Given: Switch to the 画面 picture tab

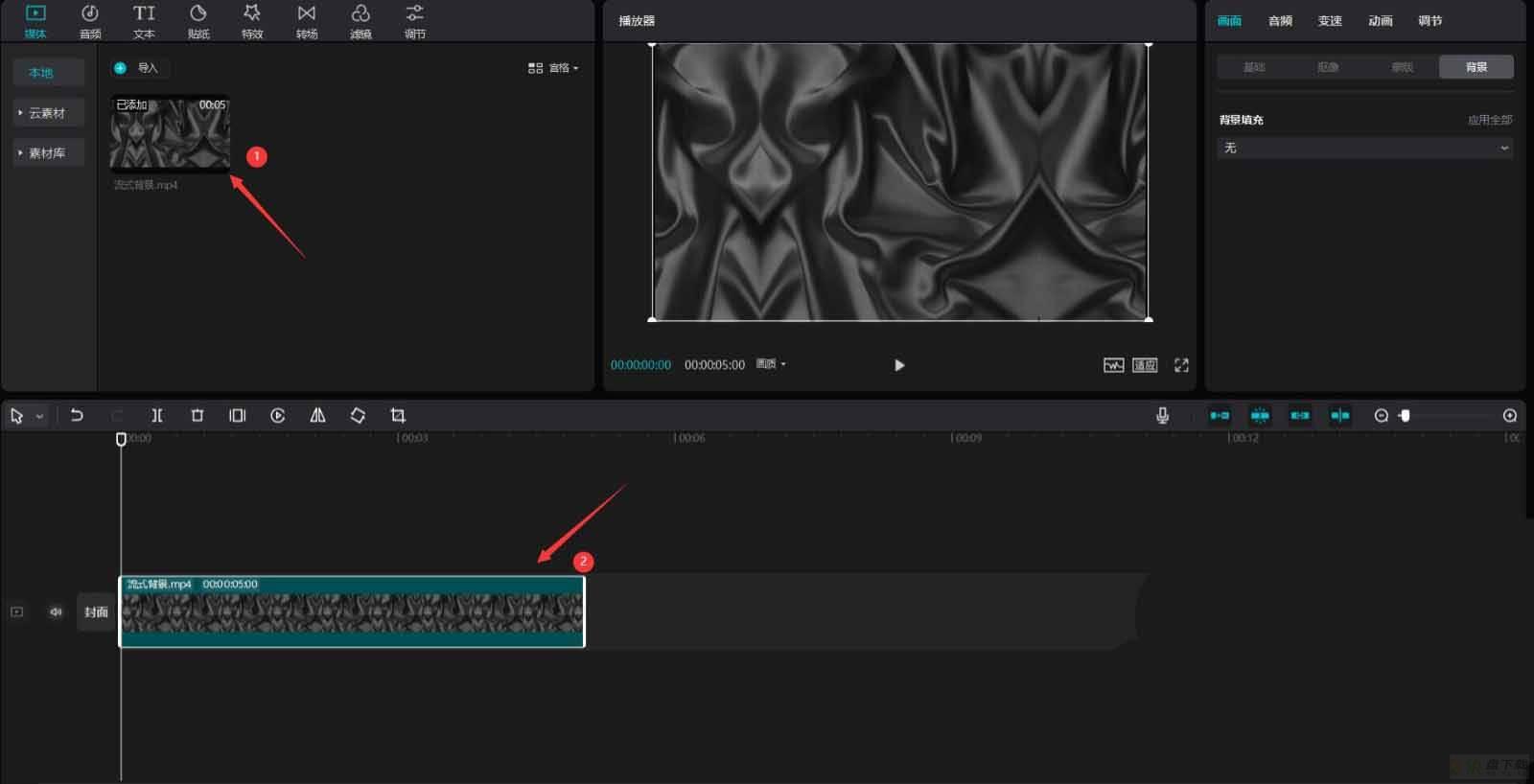Looking at the screenshot, I should click(1229, 21).
